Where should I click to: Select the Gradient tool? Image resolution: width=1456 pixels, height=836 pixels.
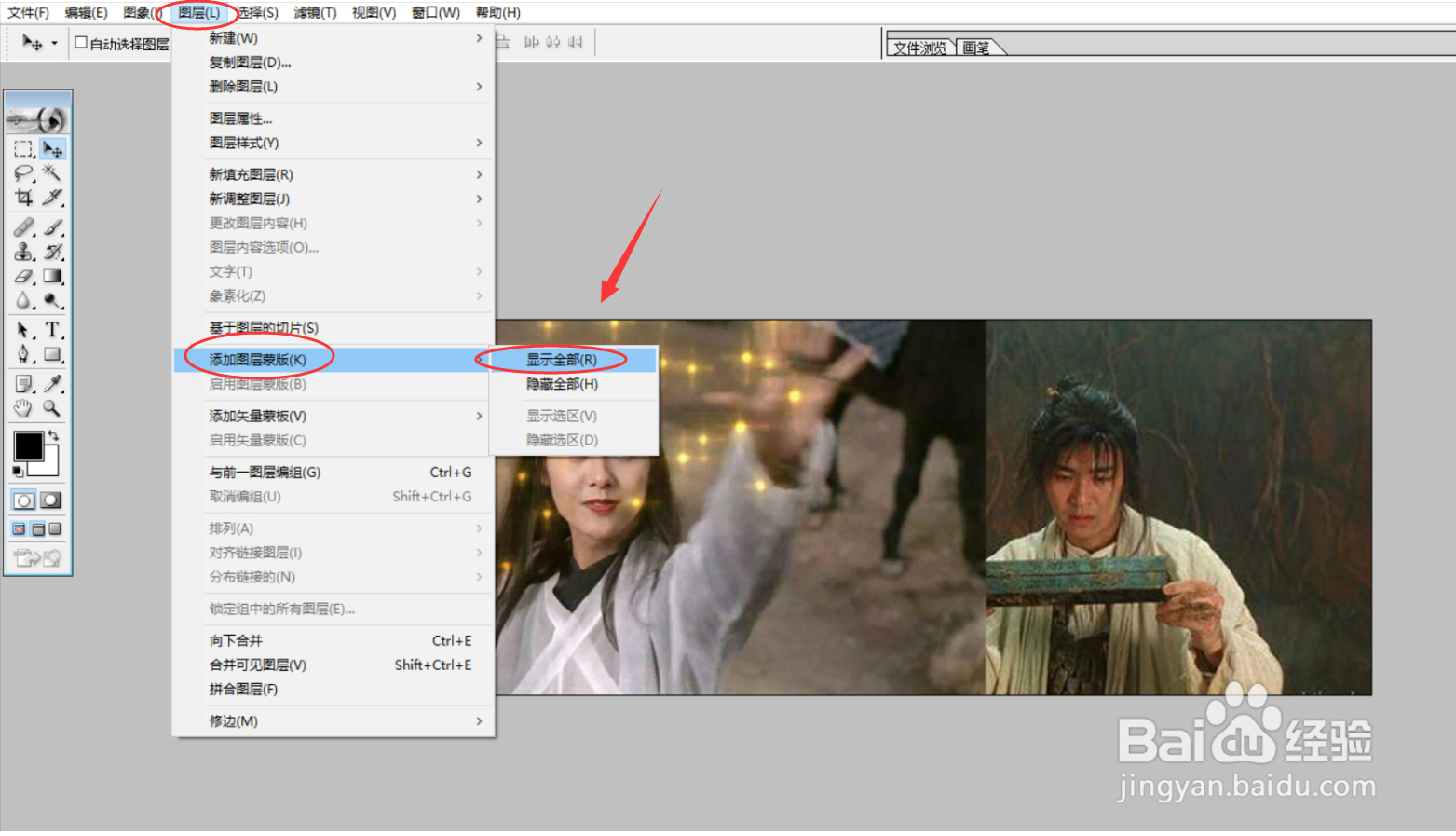(x=52, y=276)
